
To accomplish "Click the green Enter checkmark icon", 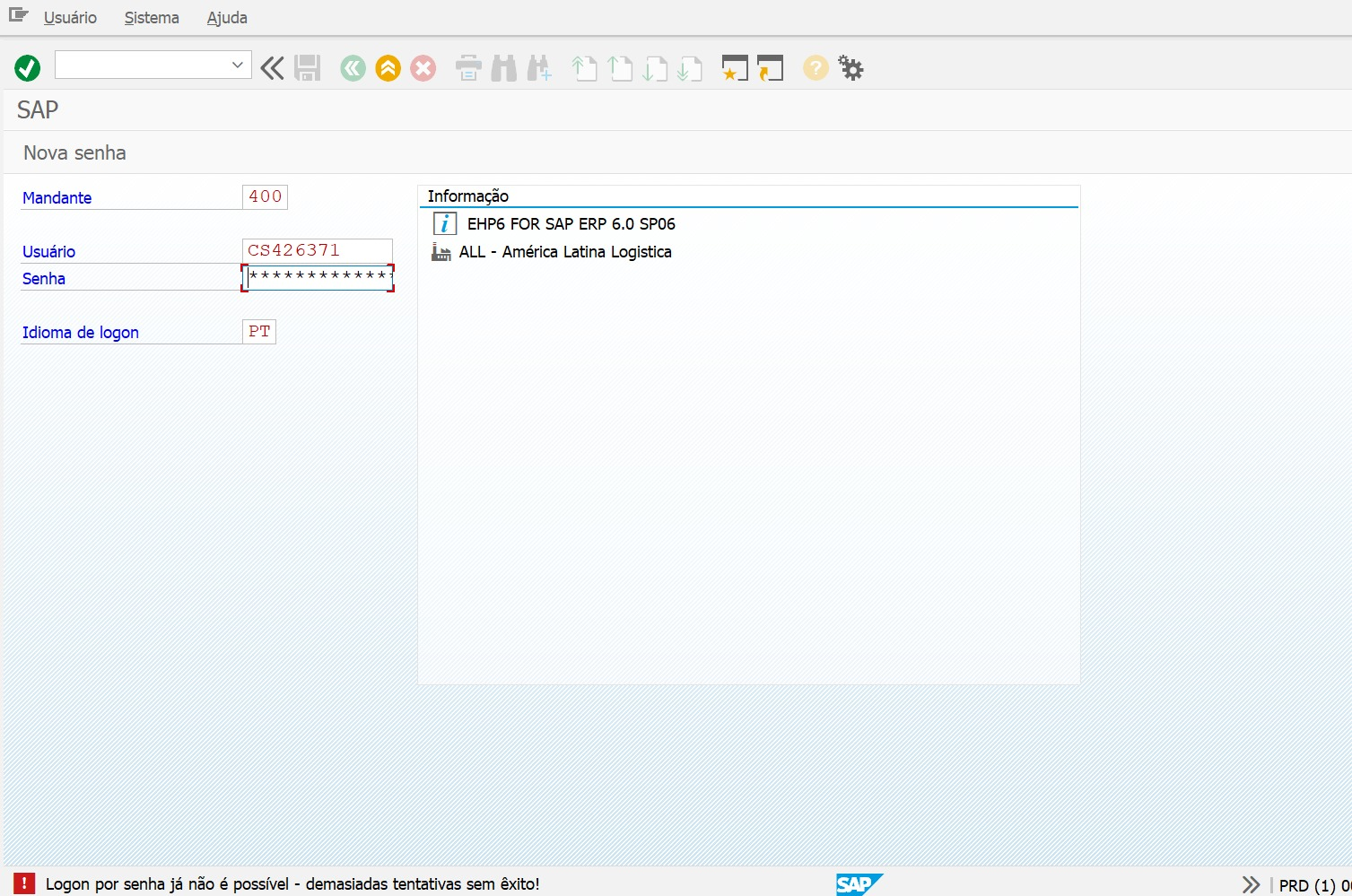I will (28, 68).
